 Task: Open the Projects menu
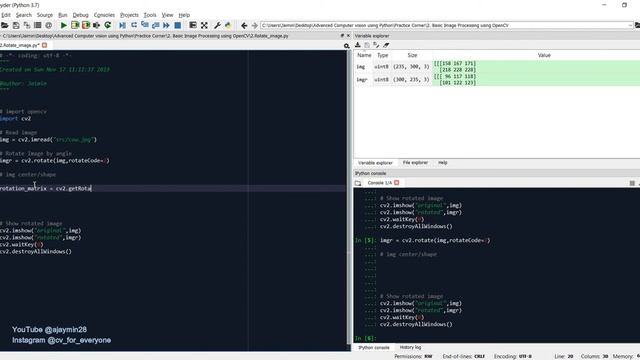pos(129,15)
